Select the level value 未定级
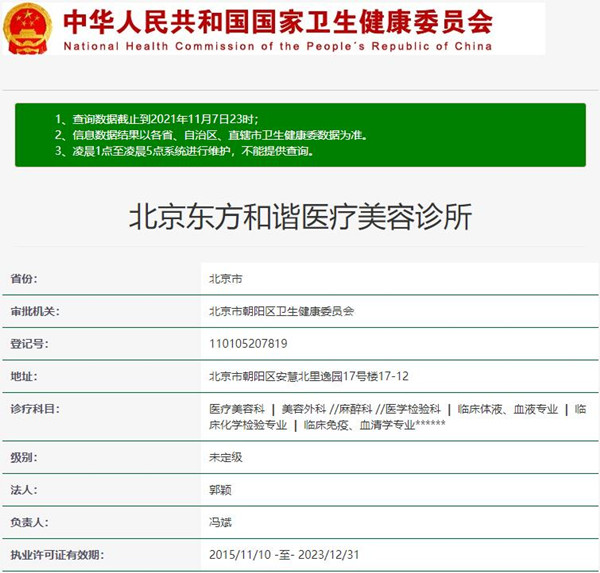Image resolution: width=600 pixels, height=573 pixels. click(225, 457)
